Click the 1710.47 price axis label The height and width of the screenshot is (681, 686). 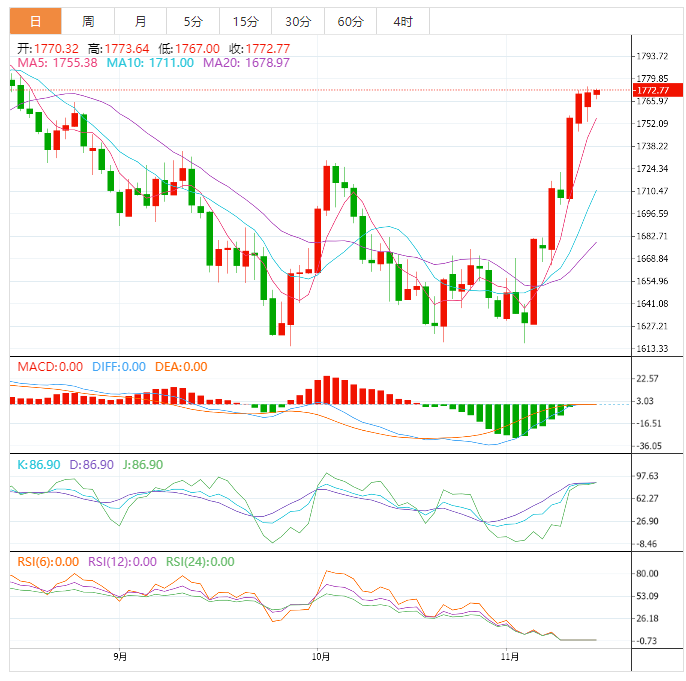click(652, 191)
